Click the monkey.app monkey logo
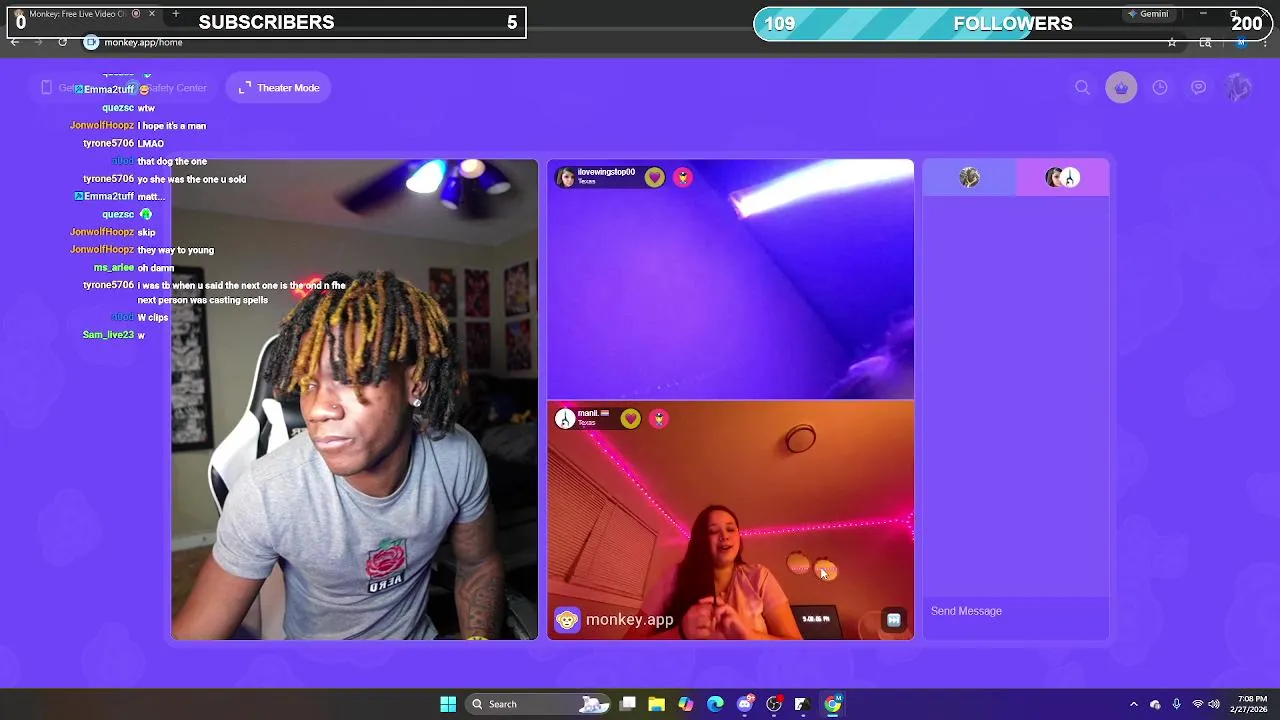 click(567, 620)
